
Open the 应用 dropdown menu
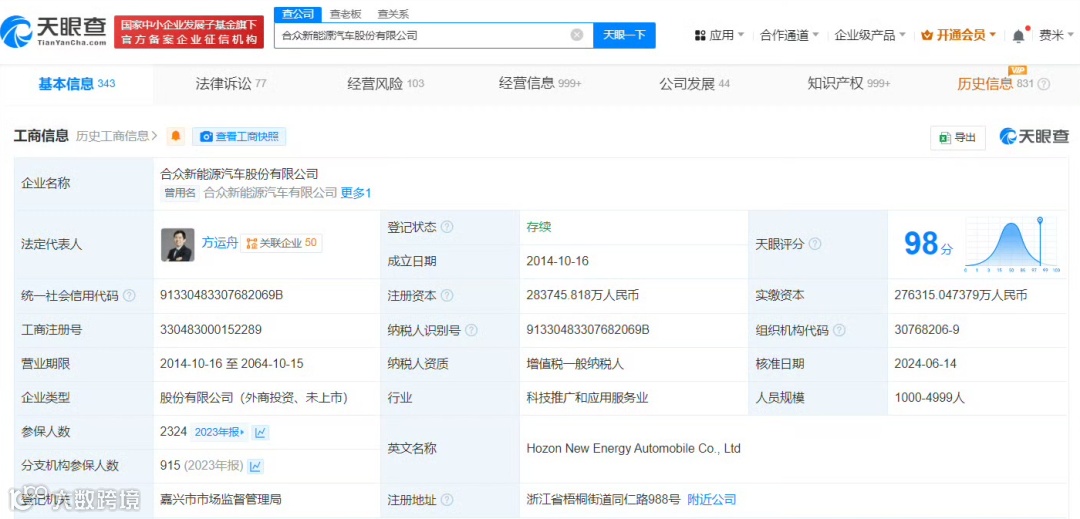click(720, 35)
